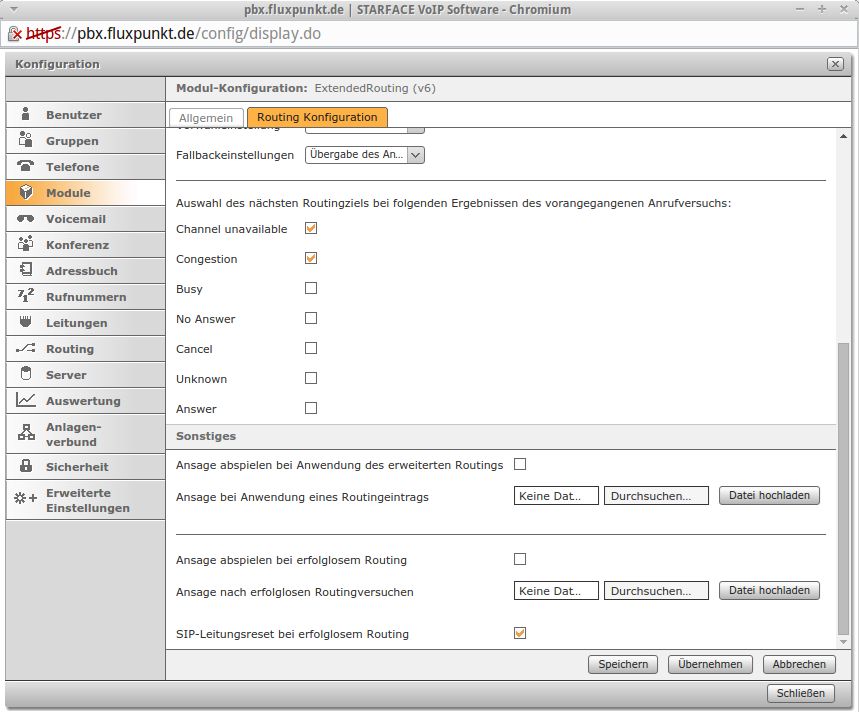Click the Speichern button
This screenshot has height=712, width=859.
tap(623, 664)
